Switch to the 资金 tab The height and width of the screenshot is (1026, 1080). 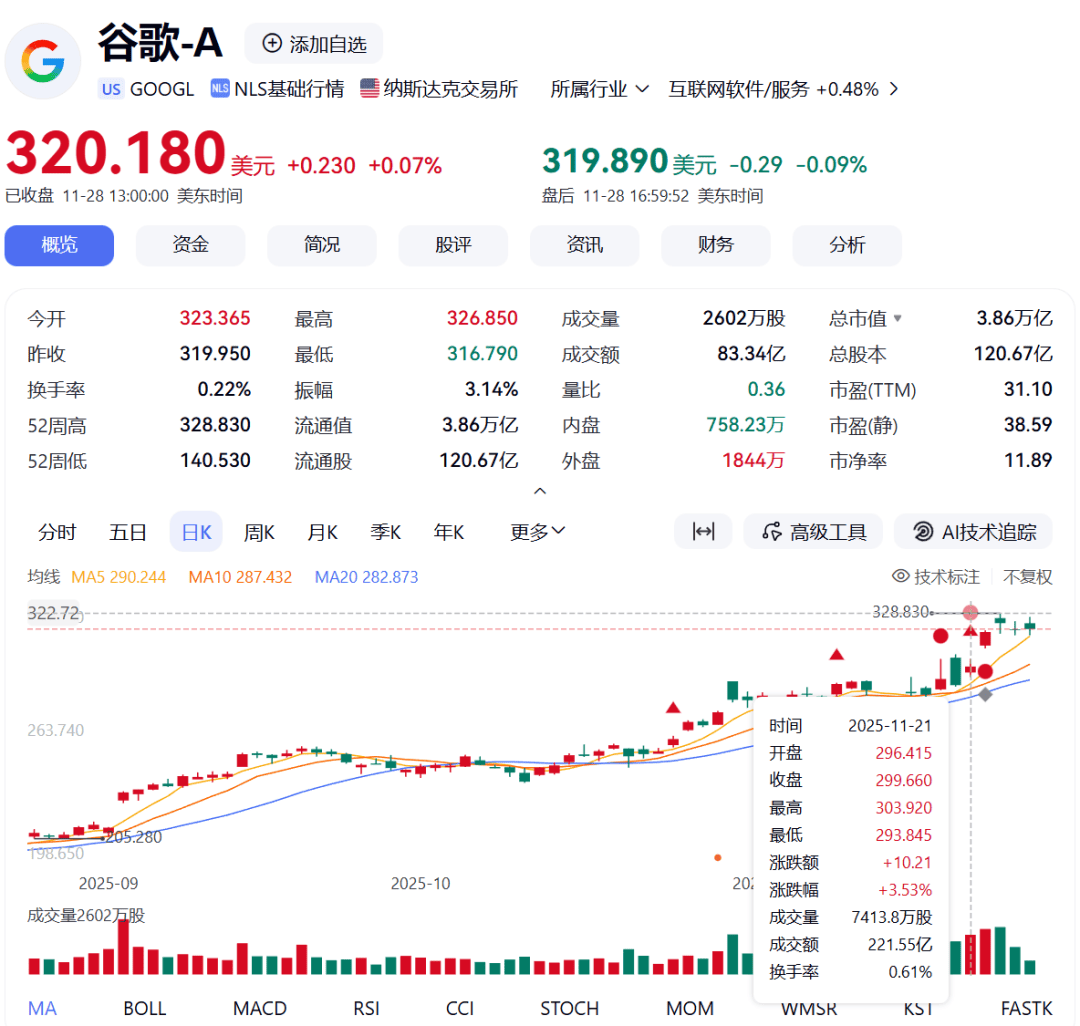click(x=190, y=245)
